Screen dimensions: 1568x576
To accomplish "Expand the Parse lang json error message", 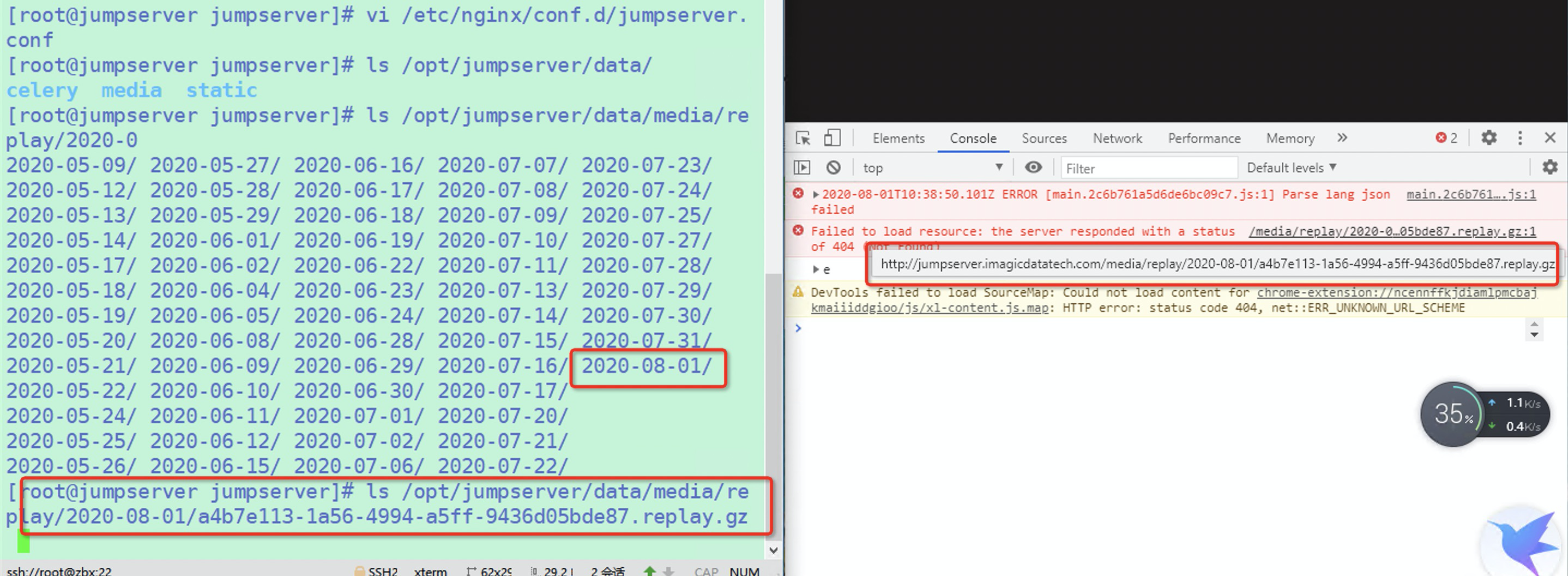I will pyautogui.click(x=816, y=195).
